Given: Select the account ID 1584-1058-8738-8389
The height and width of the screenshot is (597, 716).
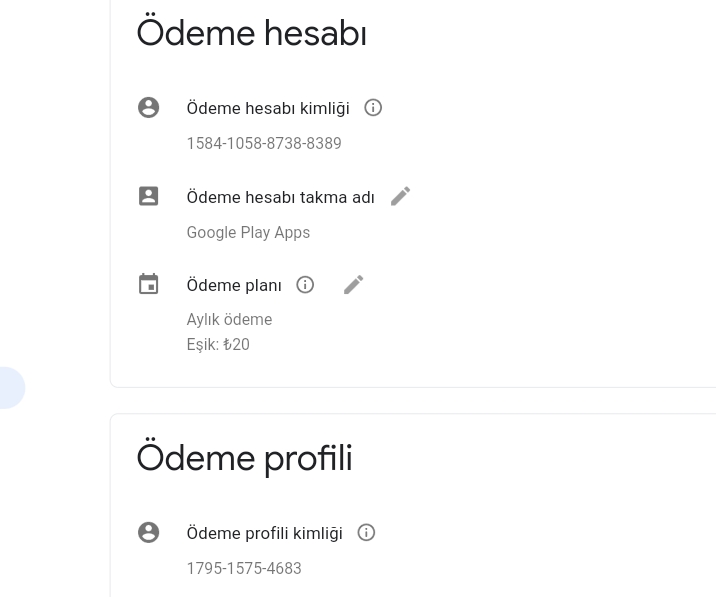Looking at the screenshot, I should tap(264, 143).
